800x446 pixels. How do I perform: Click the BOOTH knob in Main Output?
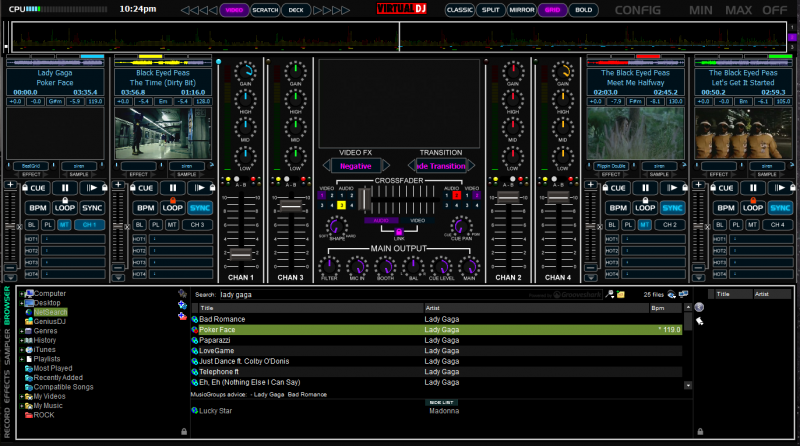(385, 266)
